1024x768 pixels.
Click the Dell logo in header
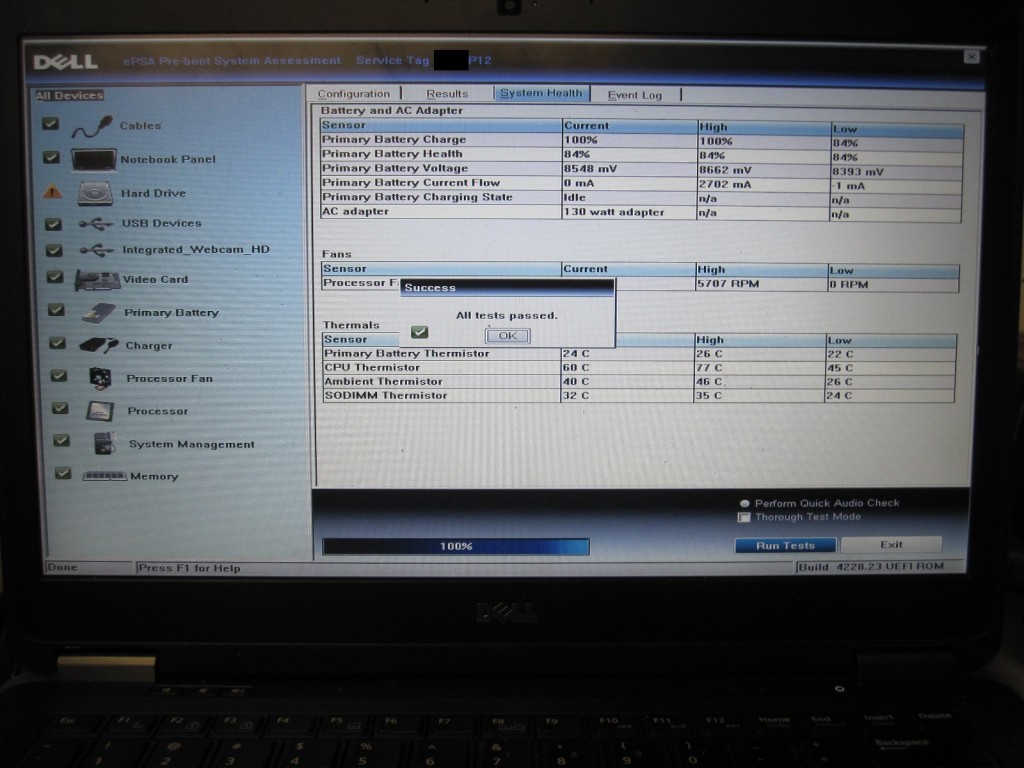pyautogui.click(x=65, y=62)
